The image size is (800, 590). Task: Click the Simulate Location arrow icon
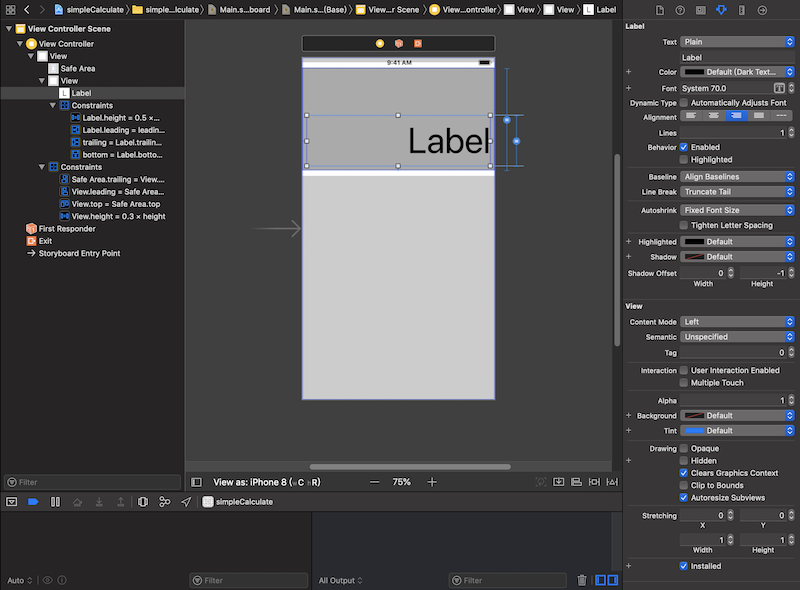(186, 501)
